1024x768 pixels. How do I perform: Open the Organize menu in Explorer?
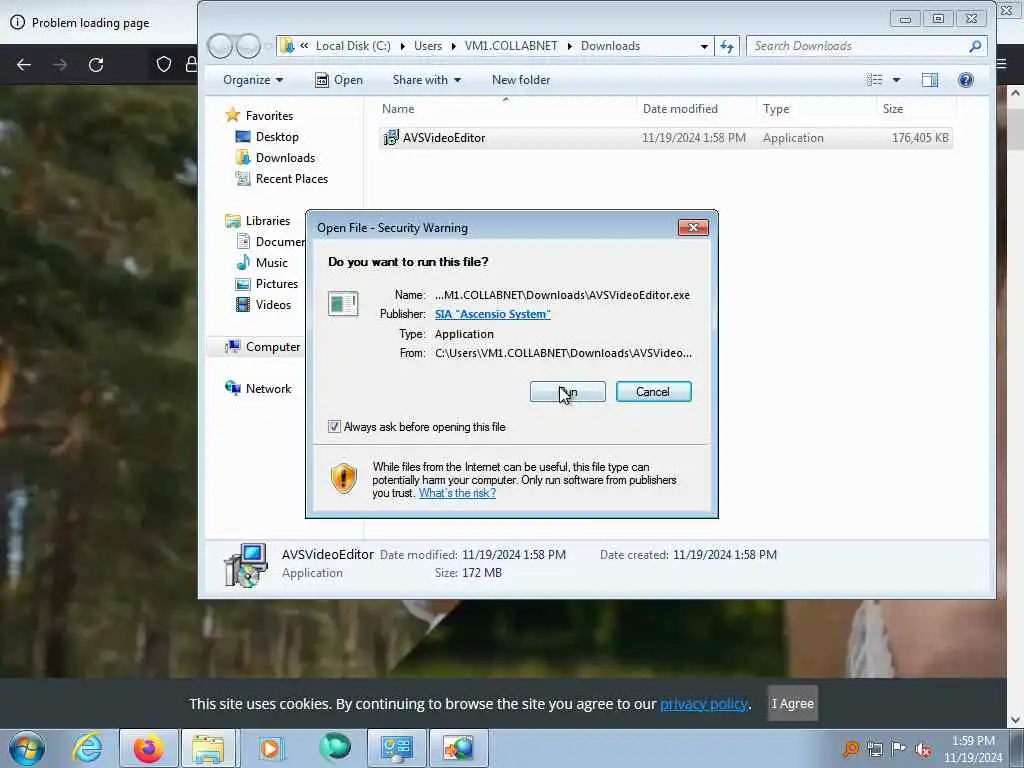coord(253,80)
